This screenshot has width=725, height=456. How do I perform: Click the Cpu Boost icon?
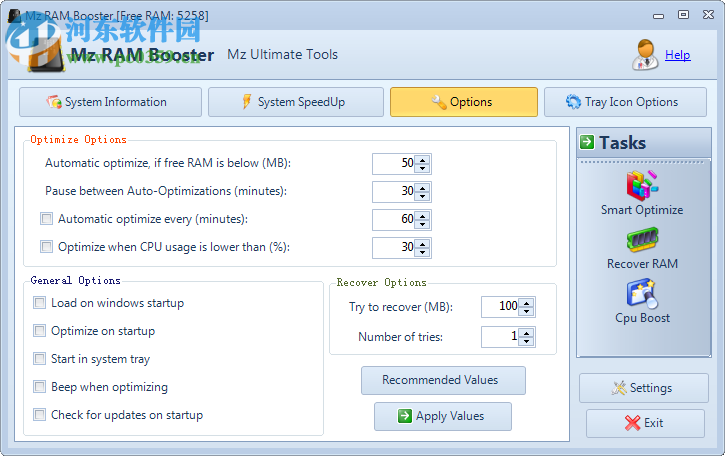coord(642,293)
